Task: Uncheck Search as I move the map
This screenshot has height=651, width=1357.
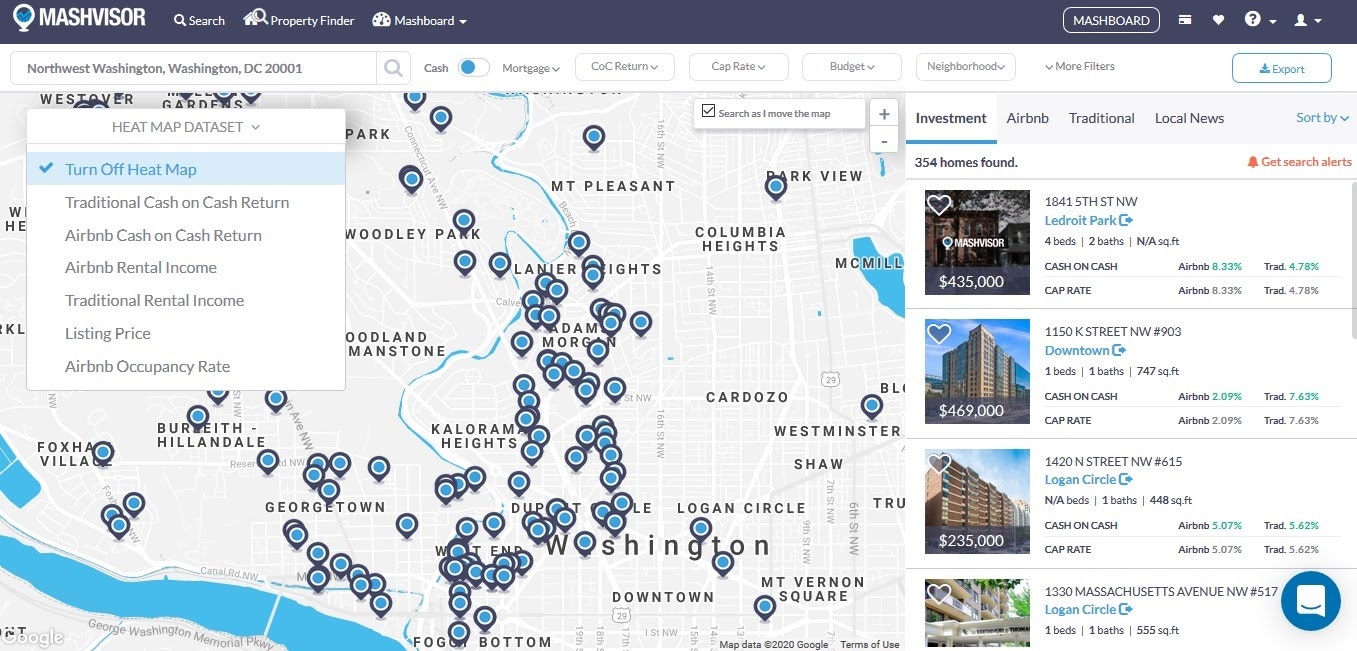Action: coord(709,112)
